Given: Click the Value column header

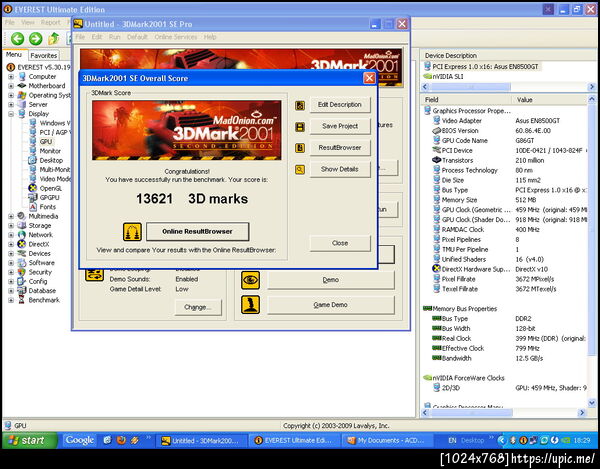Looking at the screenshot, I should click(x=549, y=100).
